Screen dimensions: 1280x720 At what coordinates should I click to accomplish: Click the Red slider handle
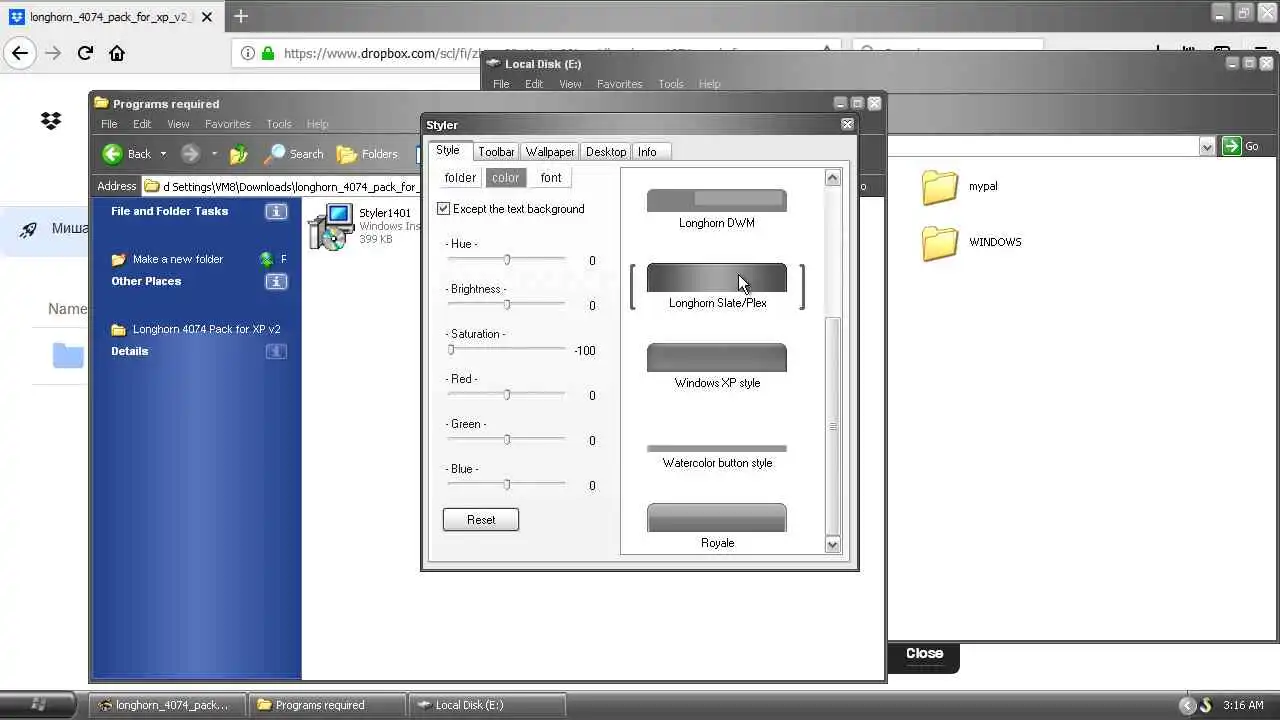pyautogui.click(x=507, y=395)
